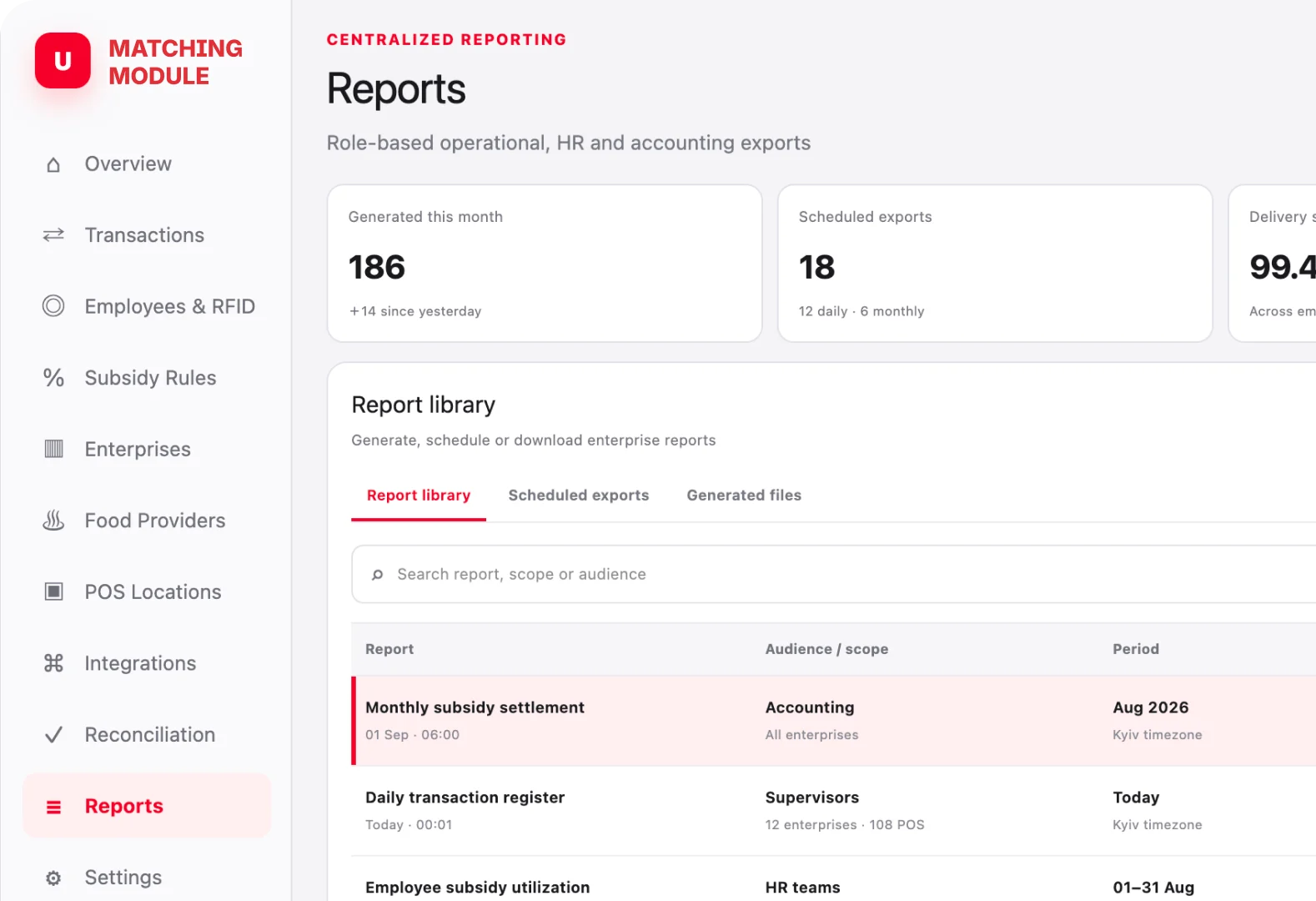Open POS Locations from sidebar

pyautogui.click(x=147, y=591)
